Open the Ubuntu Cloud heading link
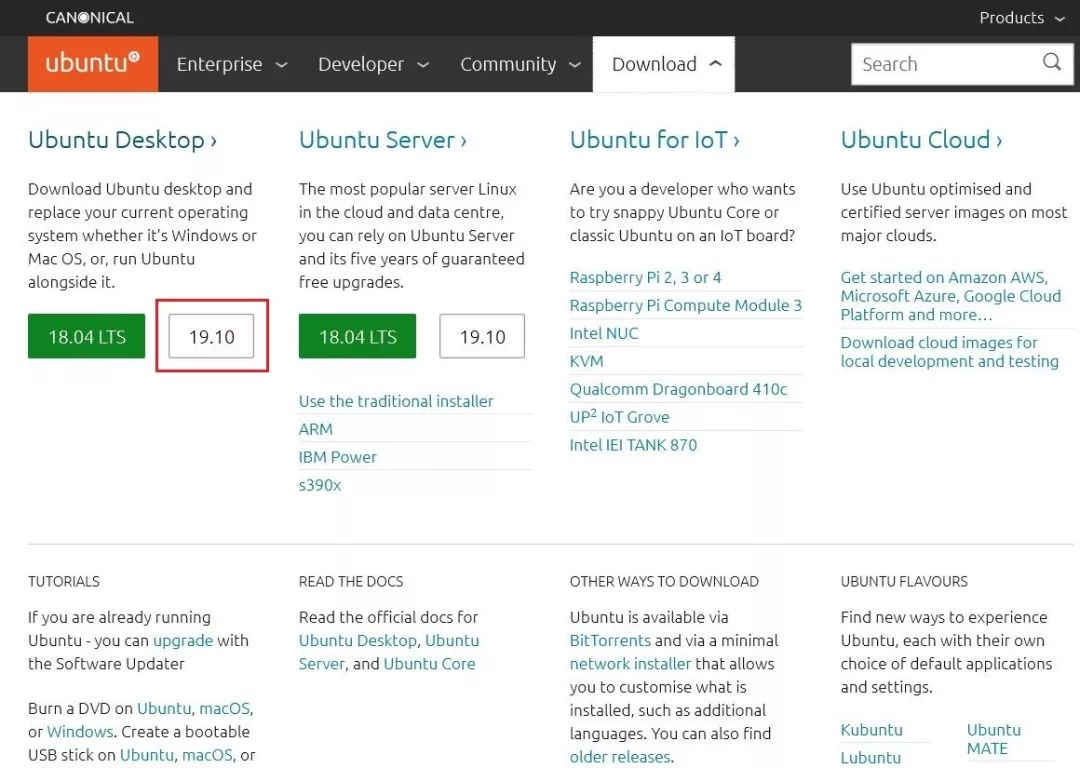1080x768 pixels. click(x=921, y=140)
